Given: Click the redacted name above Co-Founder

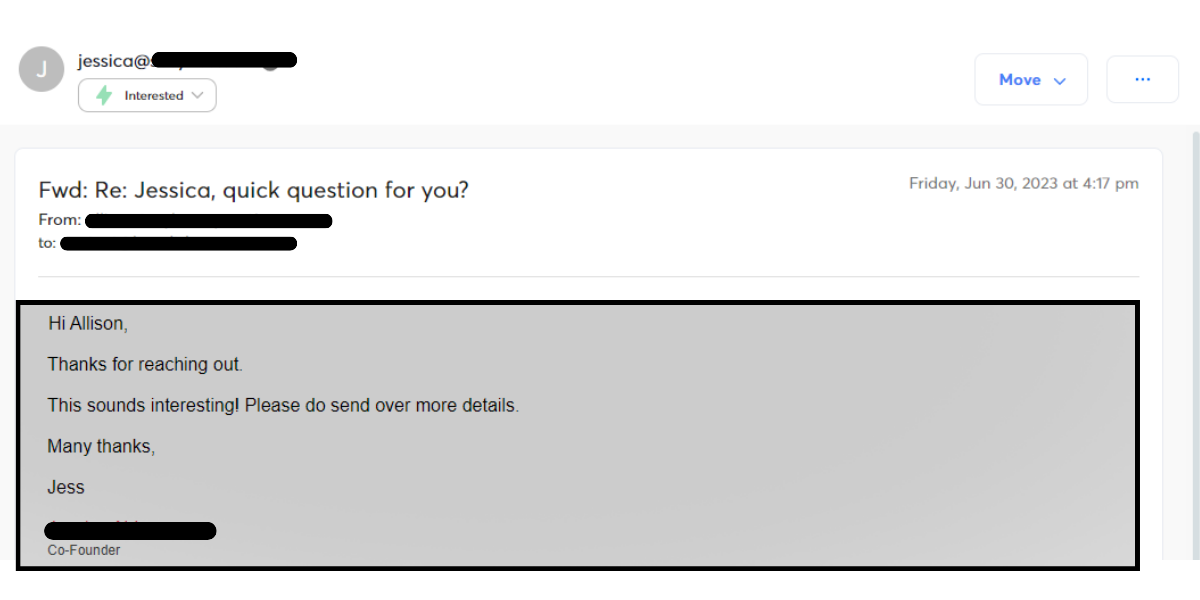Looking at the screenshot, I should [130, 530].
